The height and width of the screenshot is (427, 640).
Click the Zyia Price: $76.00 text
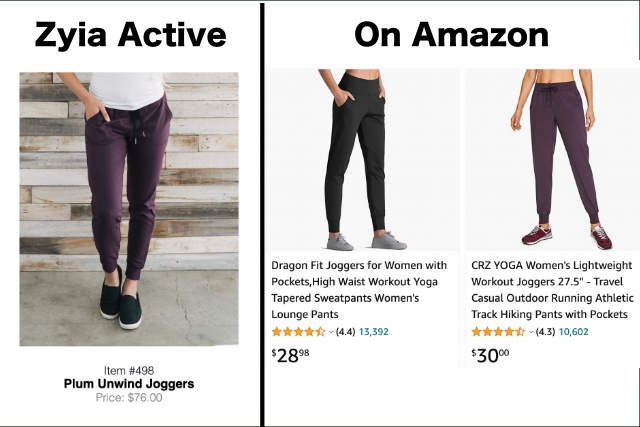point(129,397)
